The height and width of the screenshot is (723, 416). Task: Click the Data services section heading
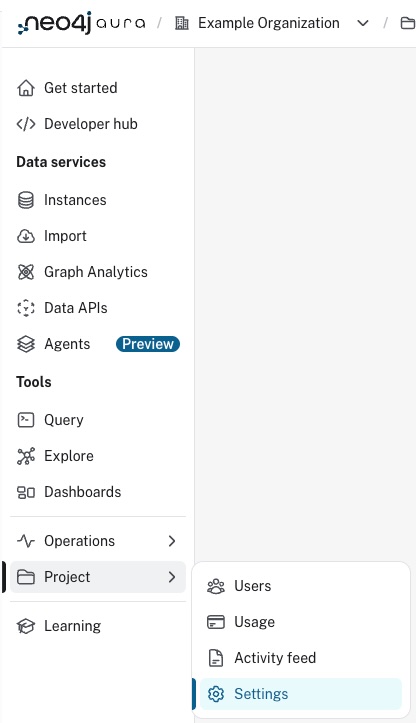61,162
